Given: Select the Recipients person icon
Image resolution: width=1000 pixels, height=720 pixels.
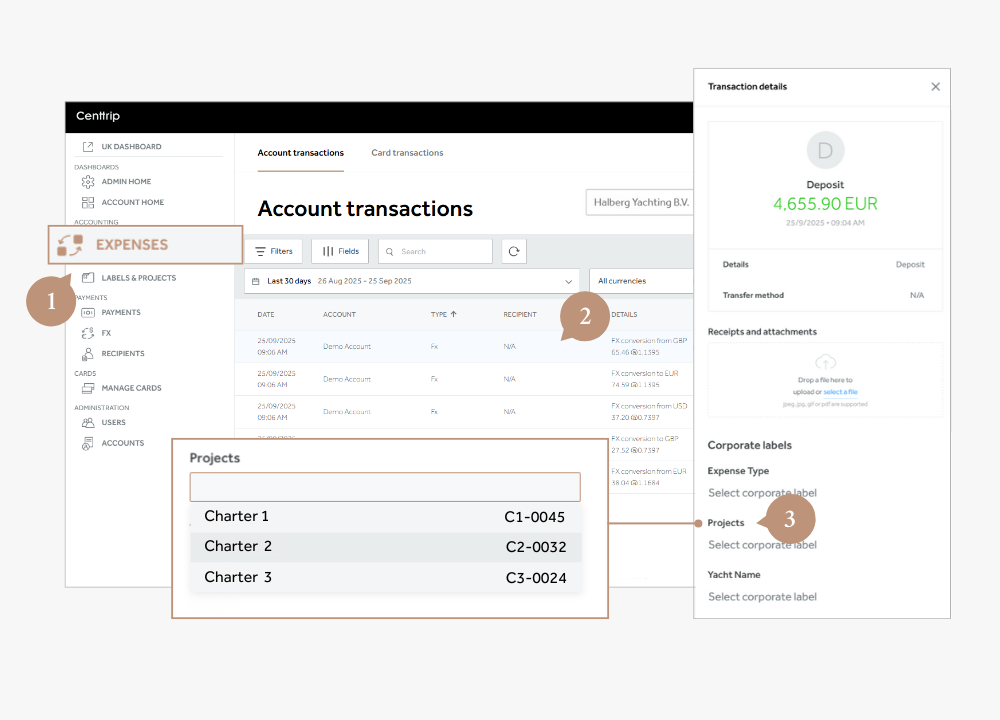Looking at the screenshot, I should (x=88, y=354).
